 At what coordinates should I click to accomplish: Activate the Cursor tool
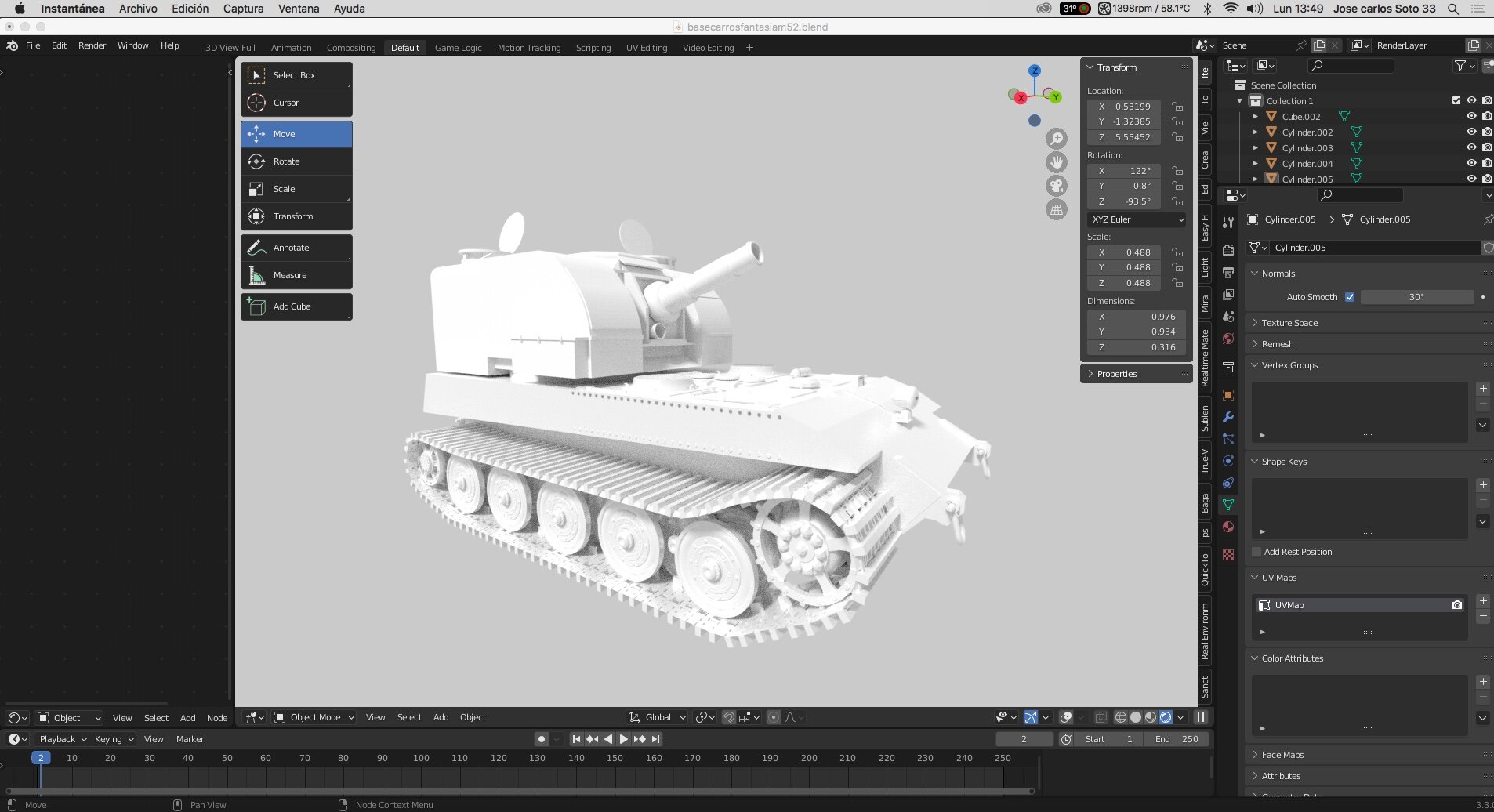[296, 103]
